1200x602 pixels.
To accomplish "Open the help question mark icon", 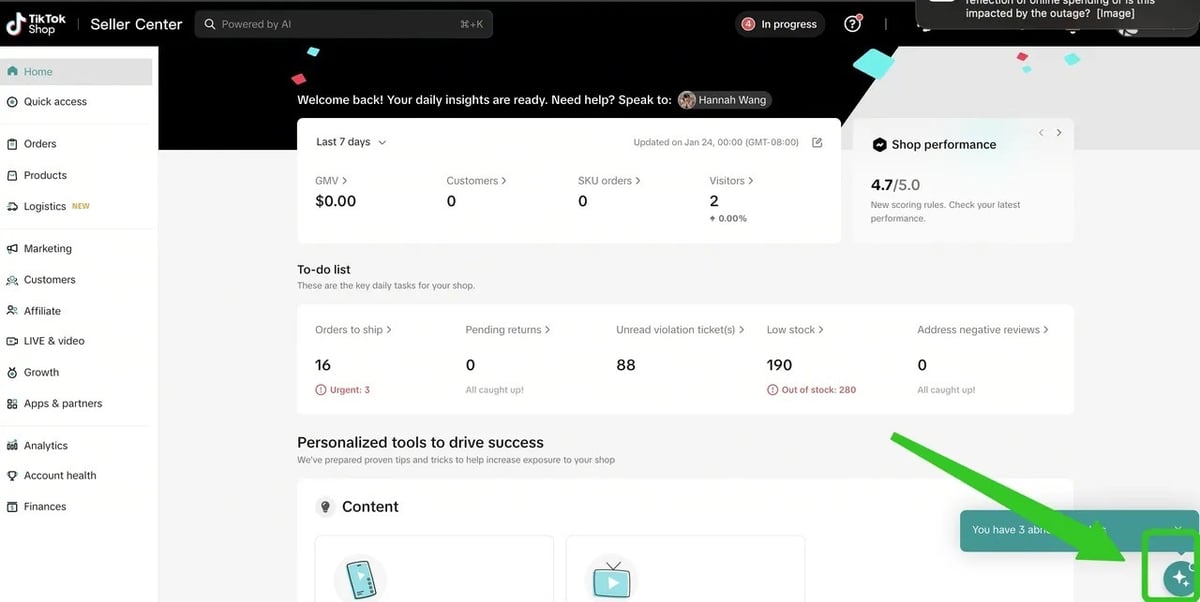I will click(852, 23).
